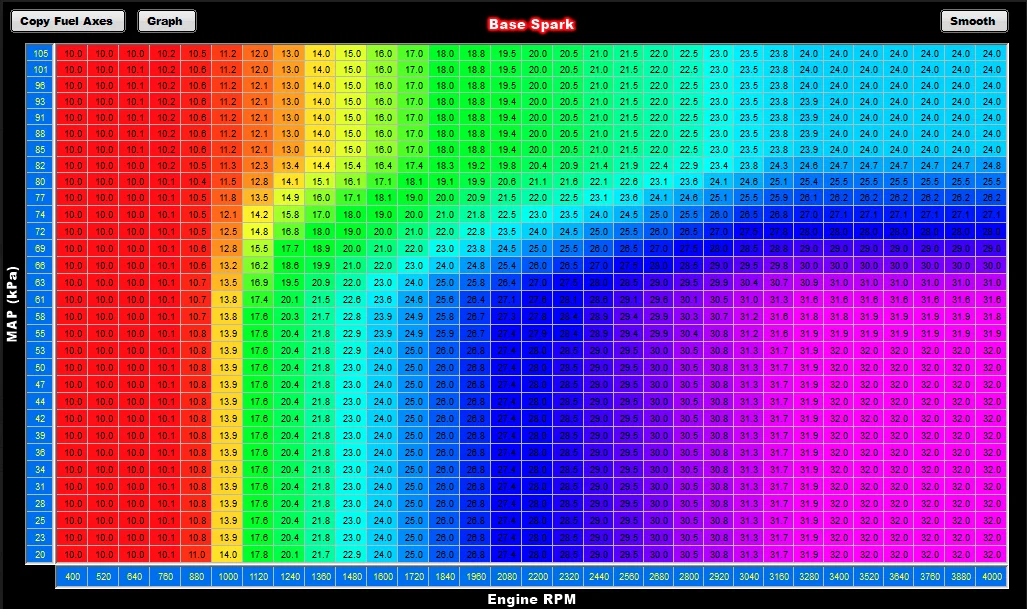
Task: Select the 19.8 cell at 82 kPa, 2080 RPM
Action: tap(506, 166)
